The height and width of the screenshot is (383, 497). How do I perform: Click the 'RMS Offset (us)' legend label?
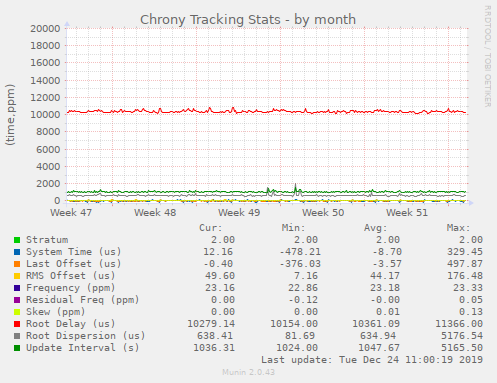pyautogui.click(x=71, y=276)
